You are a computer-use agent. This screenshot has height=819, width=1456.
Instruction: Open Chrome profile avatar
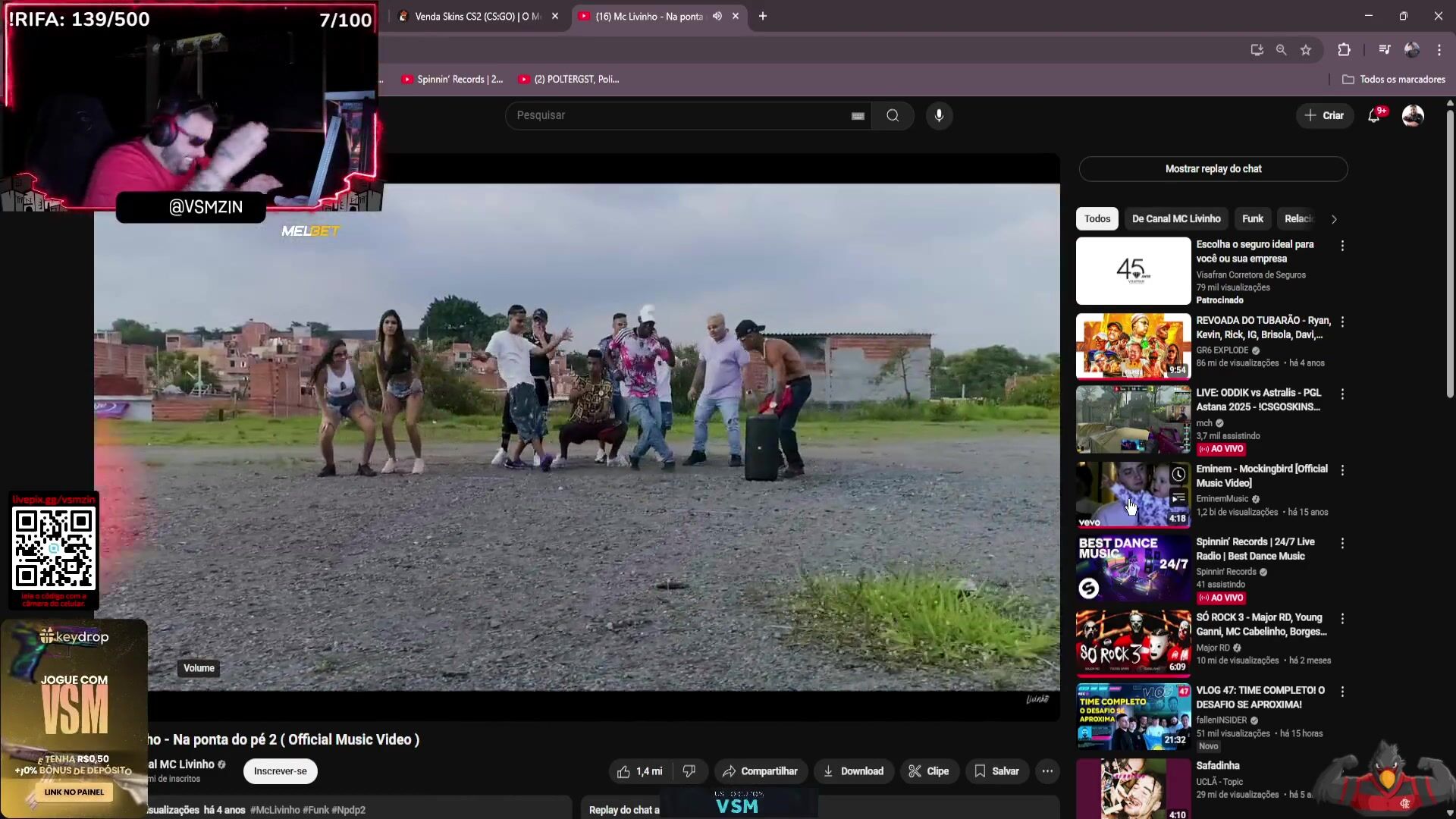point(1412,50)
